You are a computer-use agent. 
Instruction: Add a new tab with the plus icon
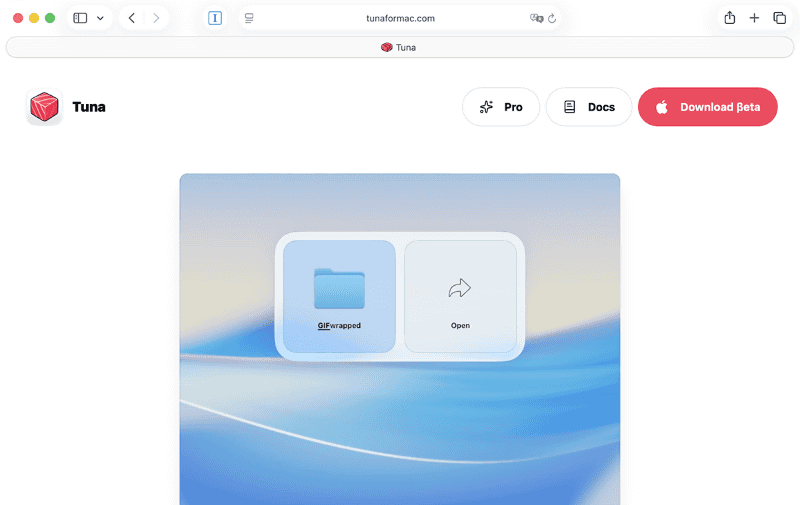pyautogui.click(x=754, y=18)
